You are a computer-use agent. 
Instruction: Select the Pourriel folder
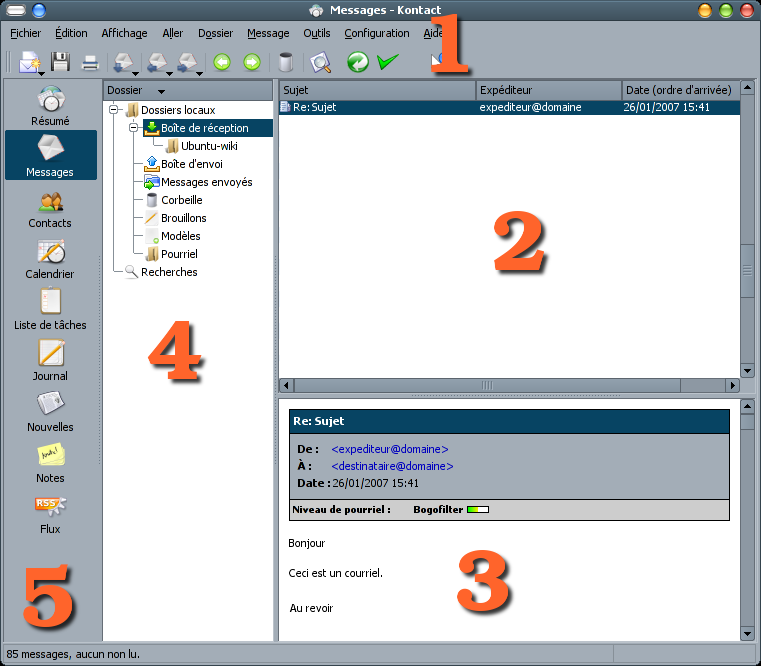pyautogui.click(x=179, y=254)
